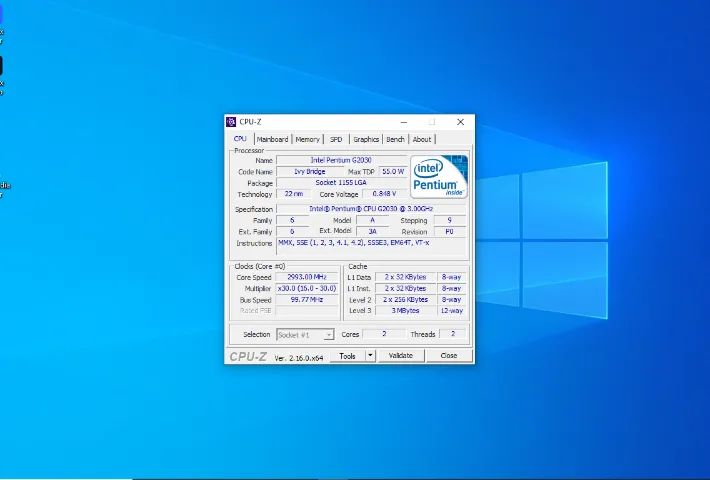Minimize the CPU-Z window
Viewport: 710px width, 480px height.
pyautogui.click(x=404, y=122)
